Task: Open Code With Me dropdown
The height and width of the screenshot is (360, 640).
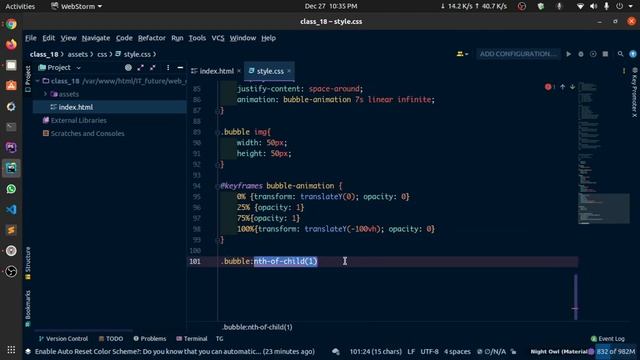Action: [462, 54]
